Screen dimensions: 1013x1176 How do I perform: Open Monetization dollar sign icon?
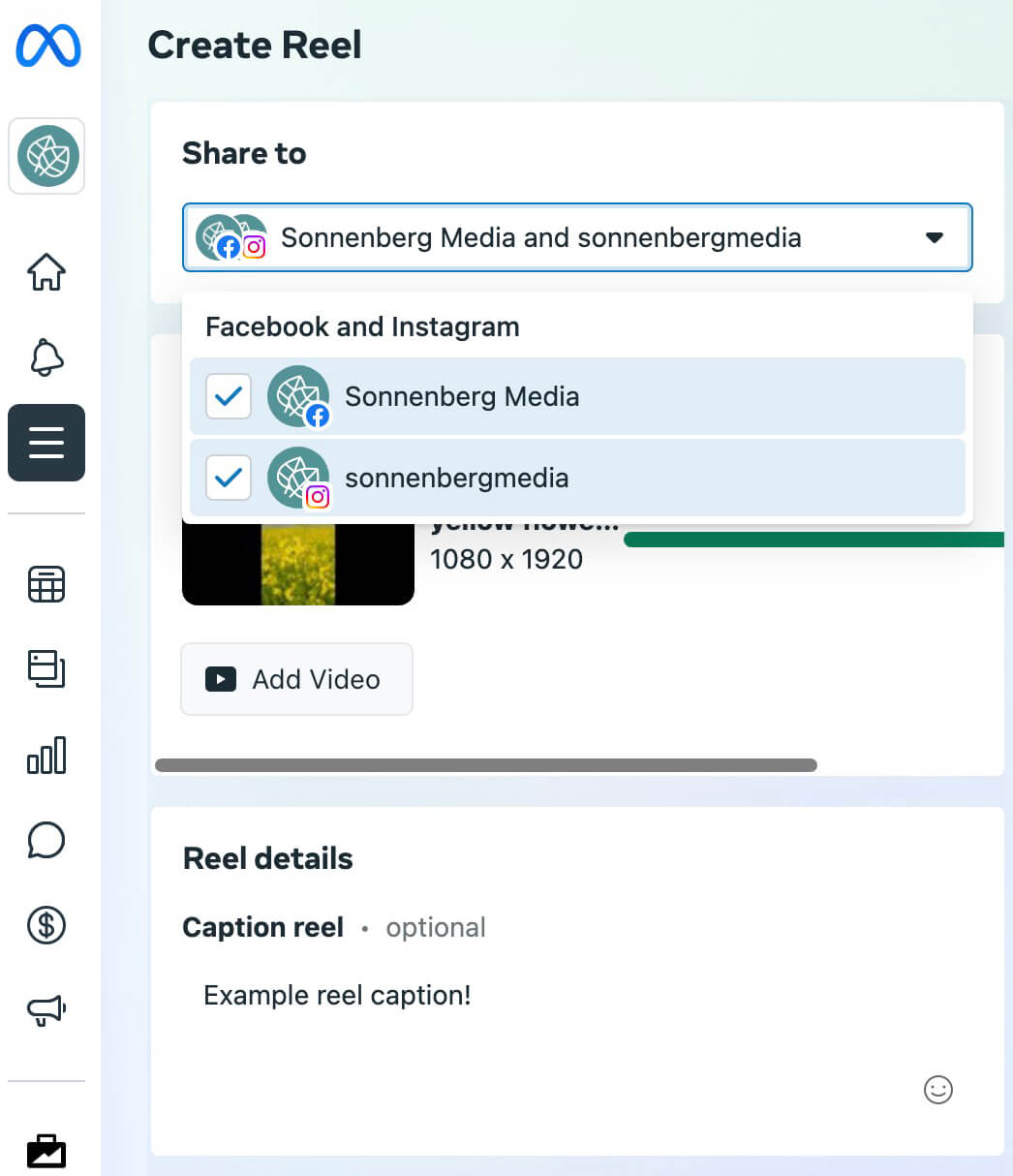point(46,925)
